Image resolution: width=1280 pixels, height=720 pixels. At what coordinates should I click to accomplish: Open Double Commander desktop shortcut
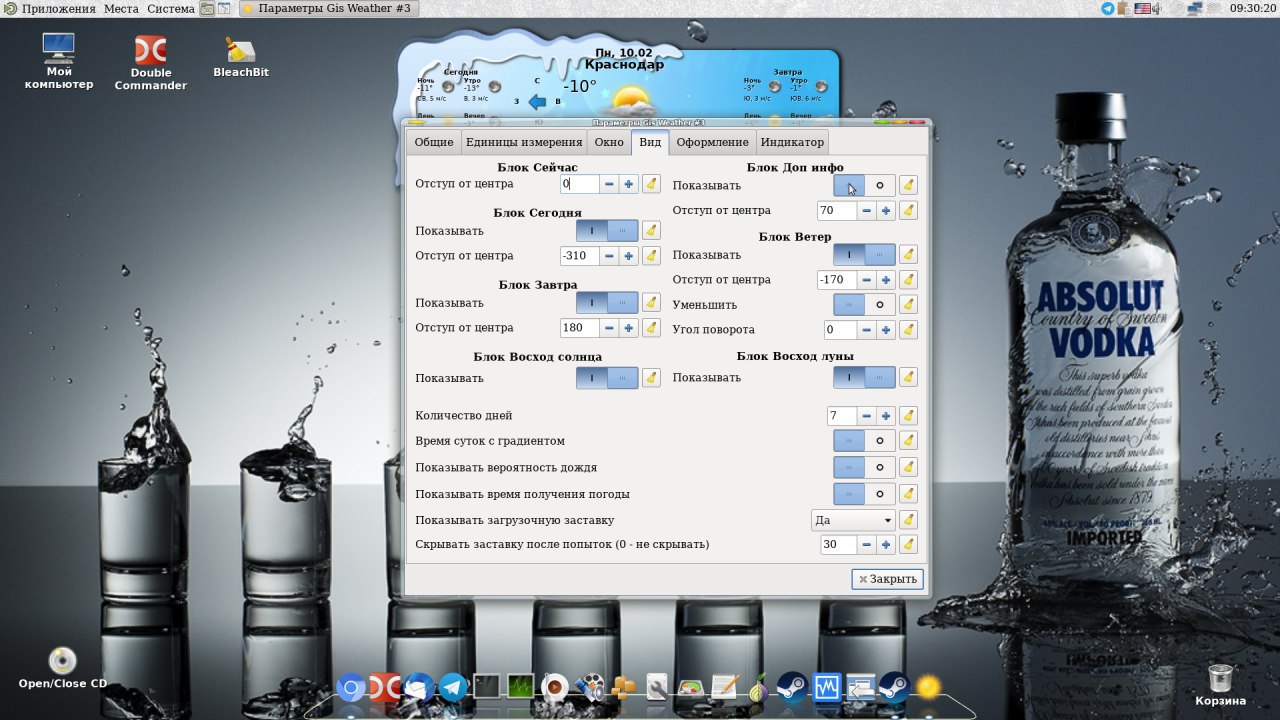click(150, 63)
